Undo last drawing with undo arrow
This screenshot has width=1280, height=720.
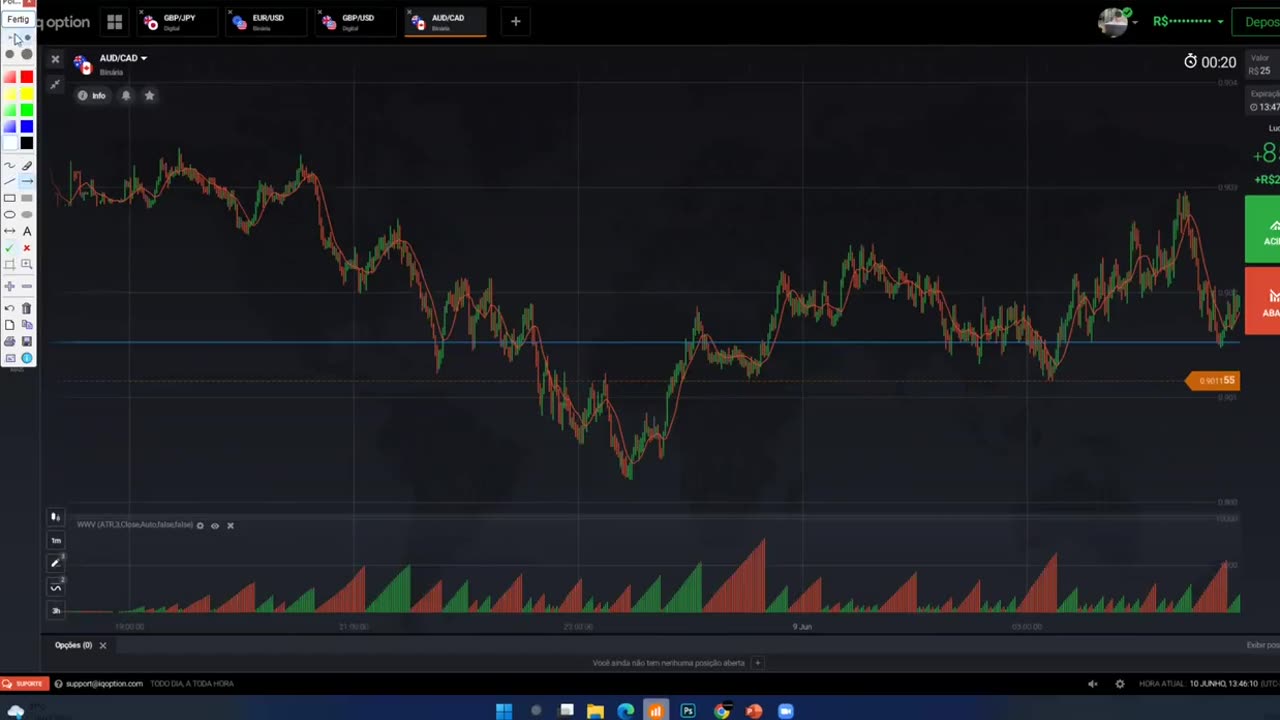point(10,308)
